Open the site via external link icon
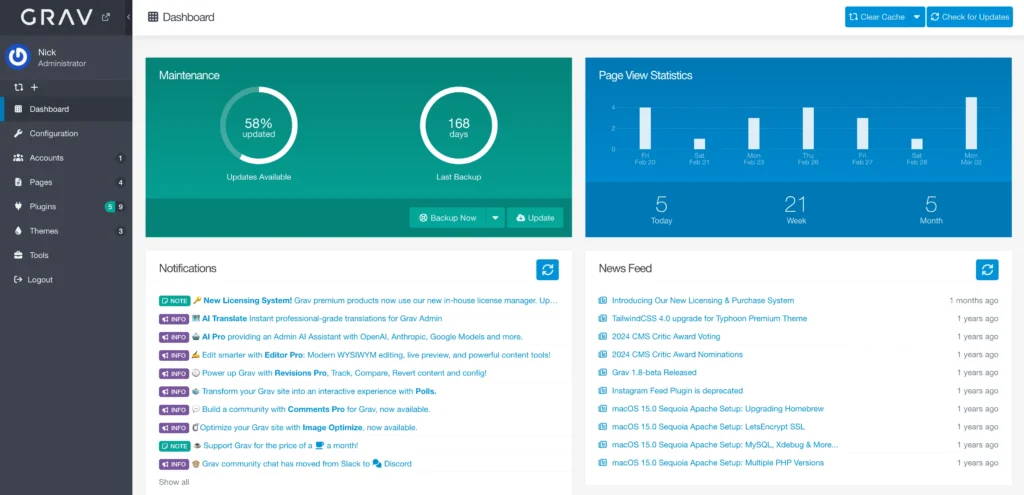 106,18
